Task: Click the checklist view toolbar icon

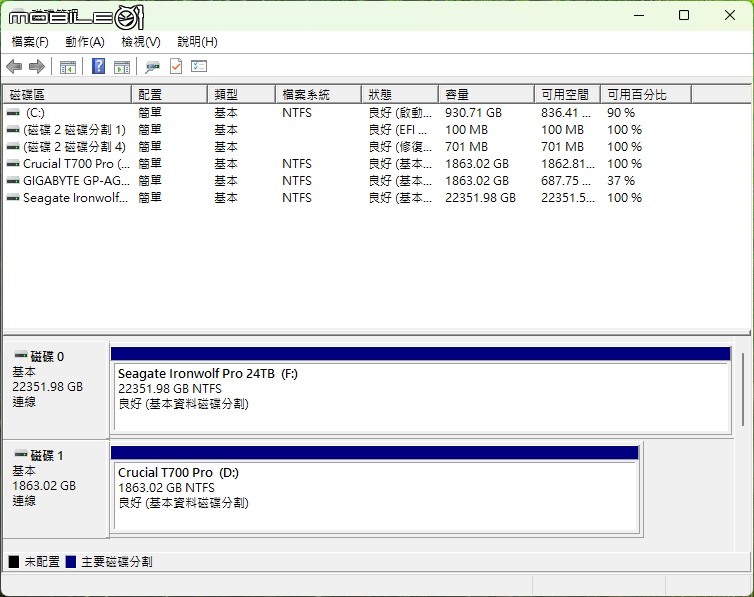Action: tap(199, 66)
